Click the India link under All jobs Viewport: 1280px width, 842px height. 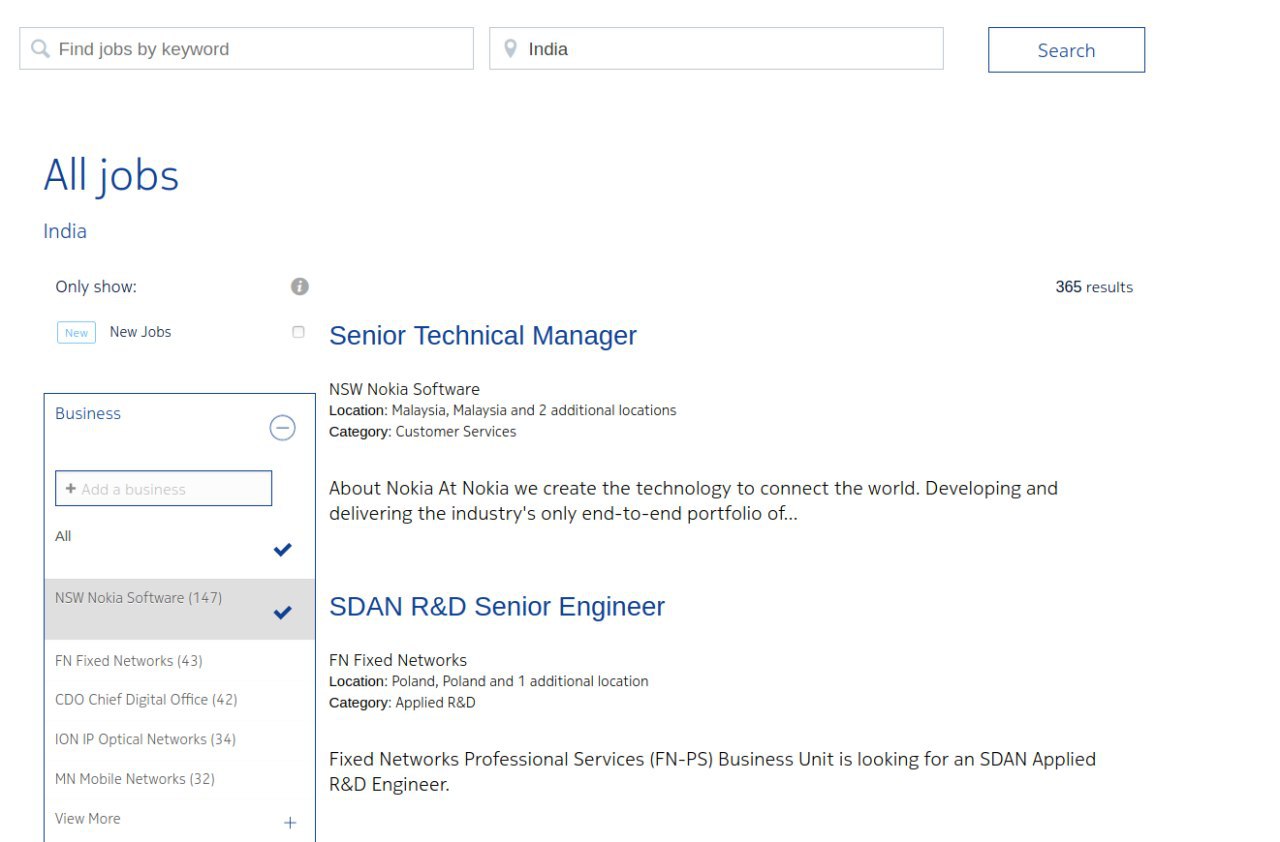pyautogui.click(x=65, y=231)
